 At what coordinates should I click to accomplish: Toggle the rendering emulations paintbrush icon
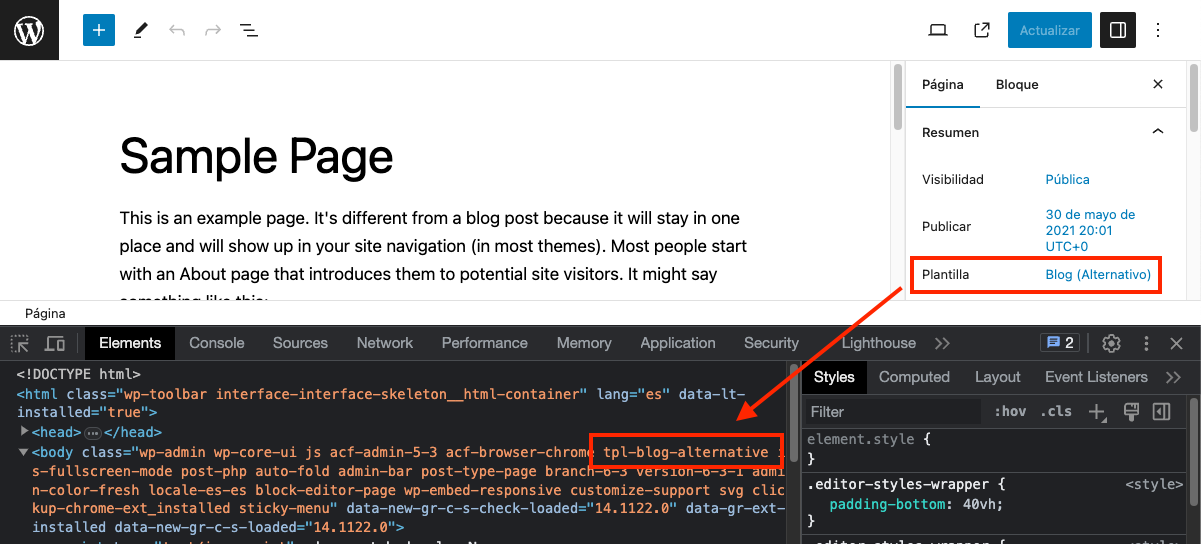point(1131,410)
